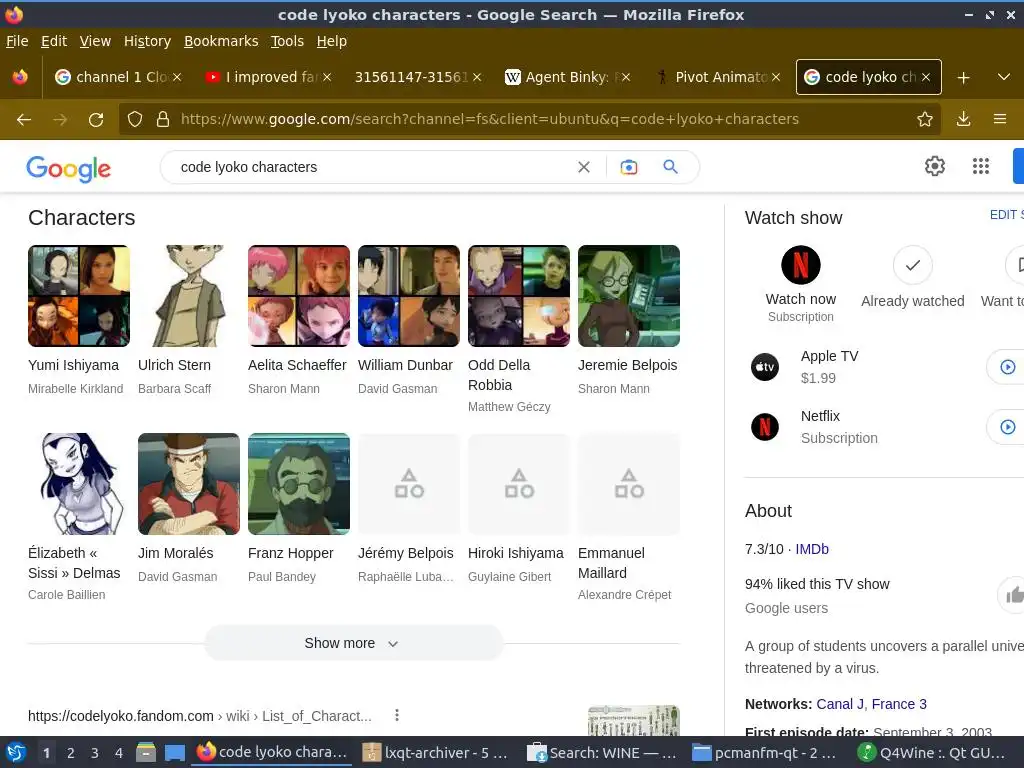Search by image using the camera icon

[629, 167]
